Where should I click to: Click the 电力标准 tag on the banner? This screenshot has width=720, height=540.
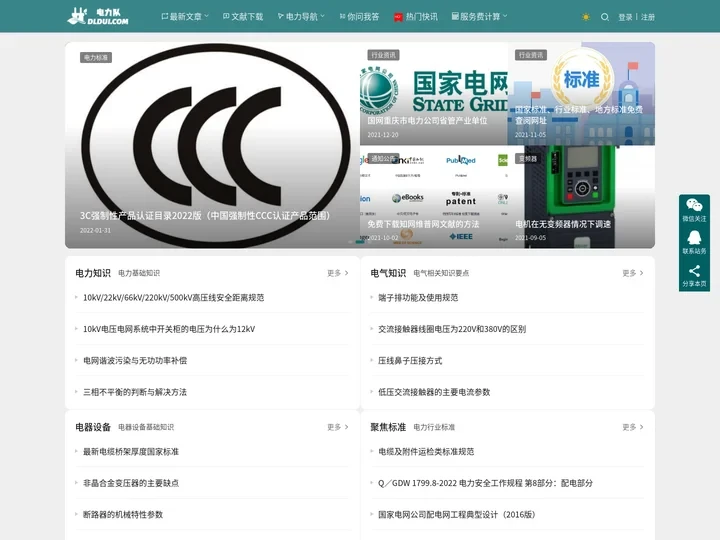click(96, 57)
